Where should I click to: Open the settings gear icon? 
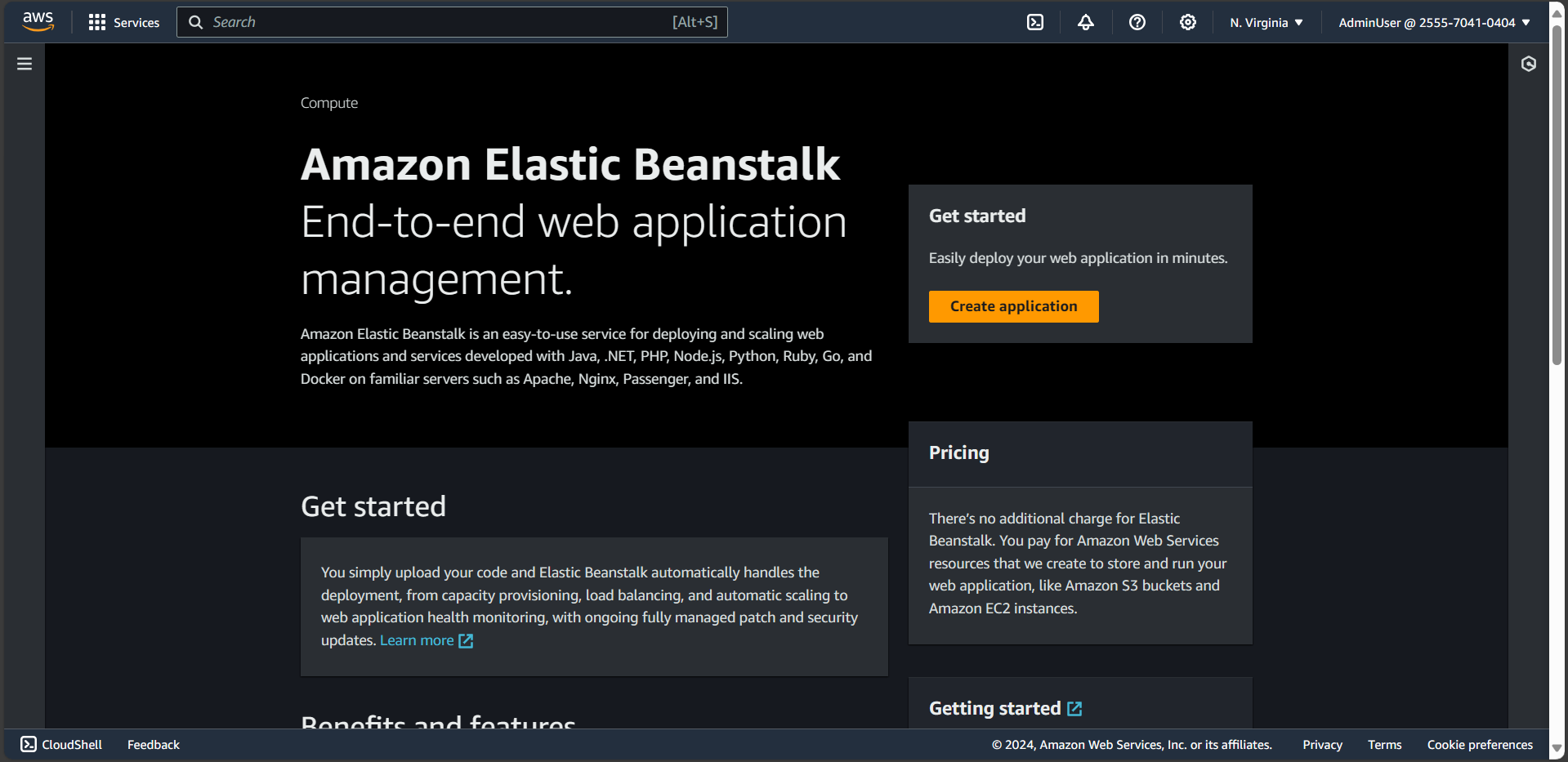click(x=1188, y=22)
